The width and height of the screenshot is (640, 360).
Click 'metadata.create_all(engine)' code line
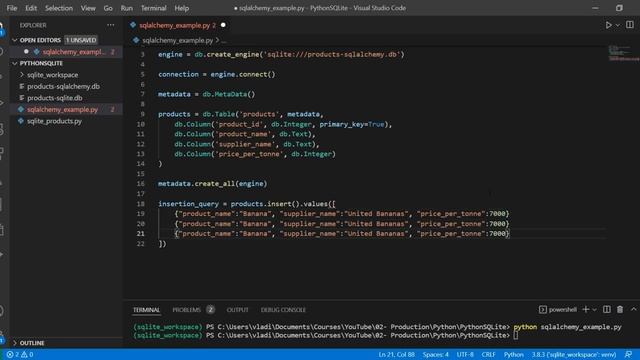pos(212,184)
